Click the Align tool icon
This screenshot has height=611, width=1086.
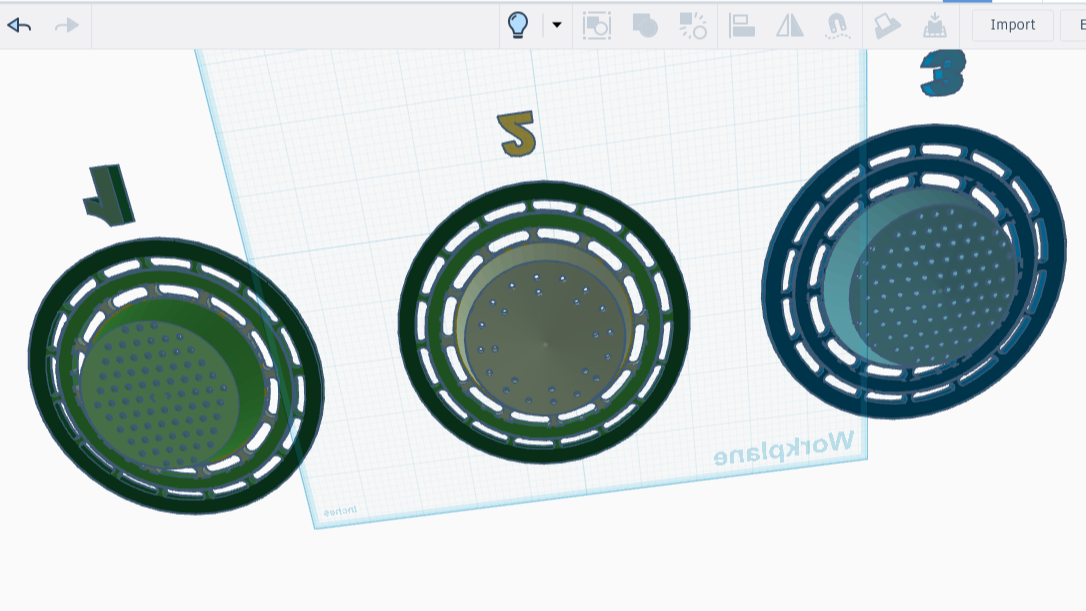point(742,26)
